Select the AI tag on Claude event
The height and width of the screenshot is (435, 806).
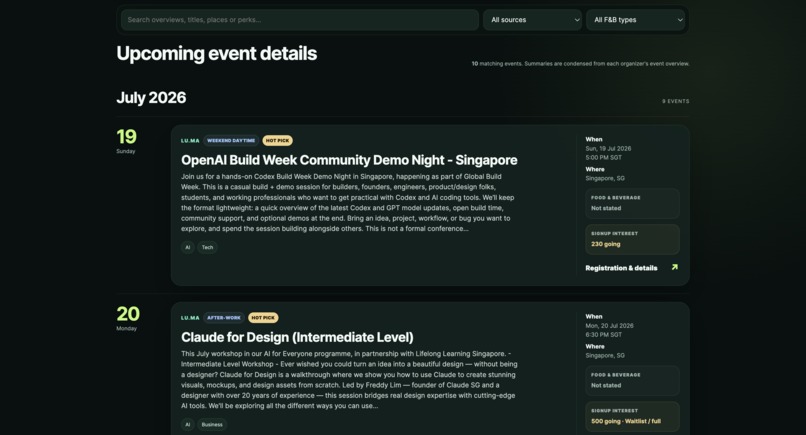click(x=188, y=425)
